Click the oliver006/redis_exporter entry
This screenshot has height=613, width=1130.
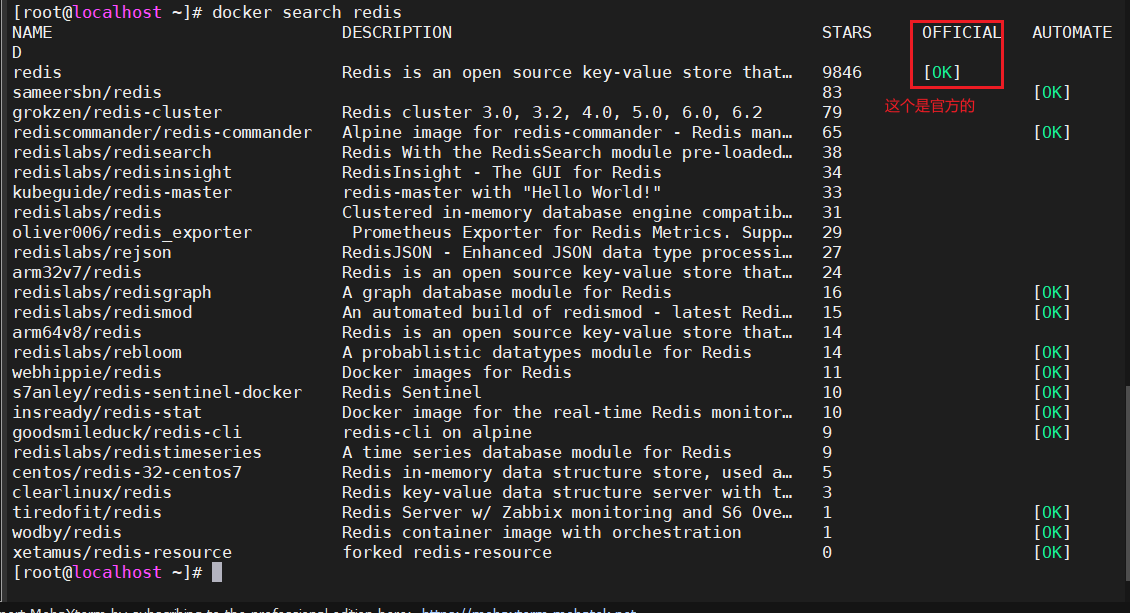(133, 233)
